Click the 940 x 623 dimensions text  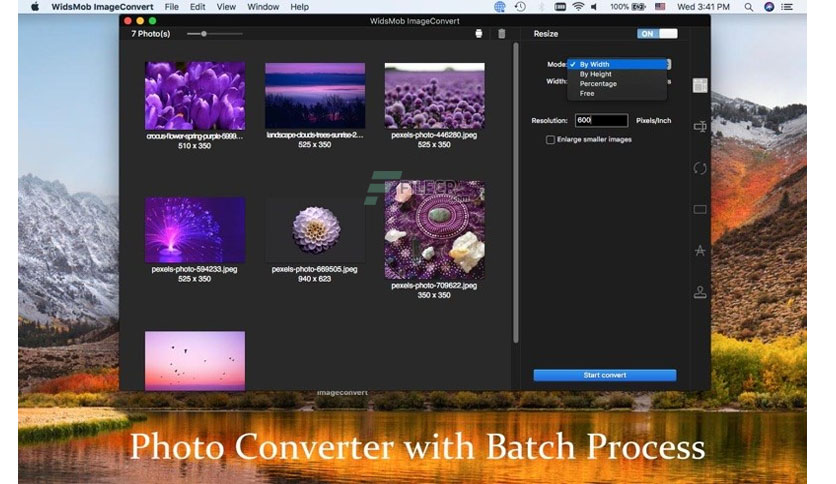[x=315, y=279]
